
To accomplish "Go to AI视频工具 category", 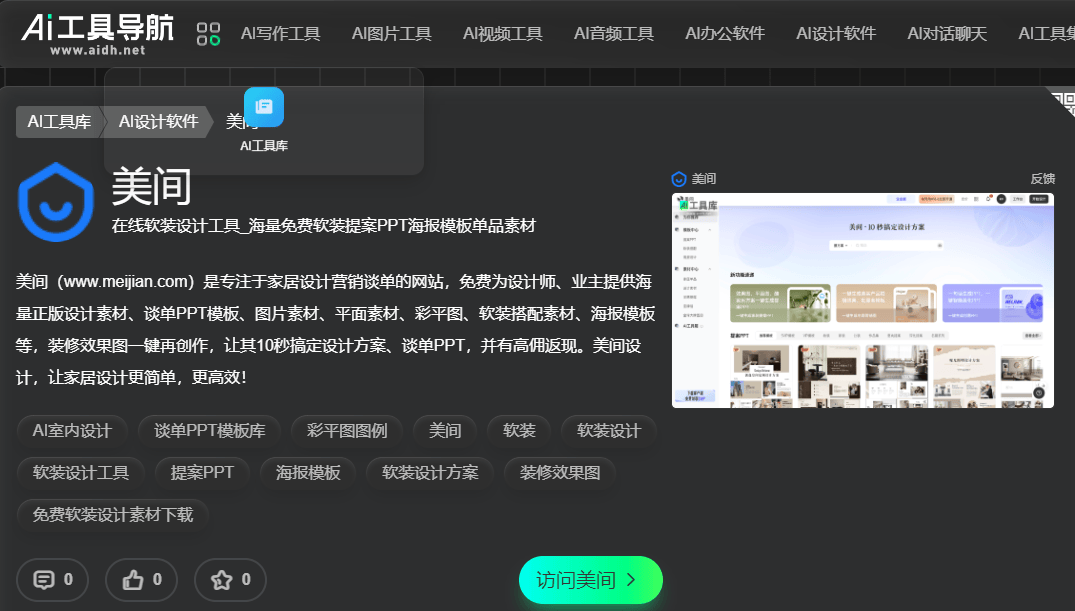I will pos(502,34).
